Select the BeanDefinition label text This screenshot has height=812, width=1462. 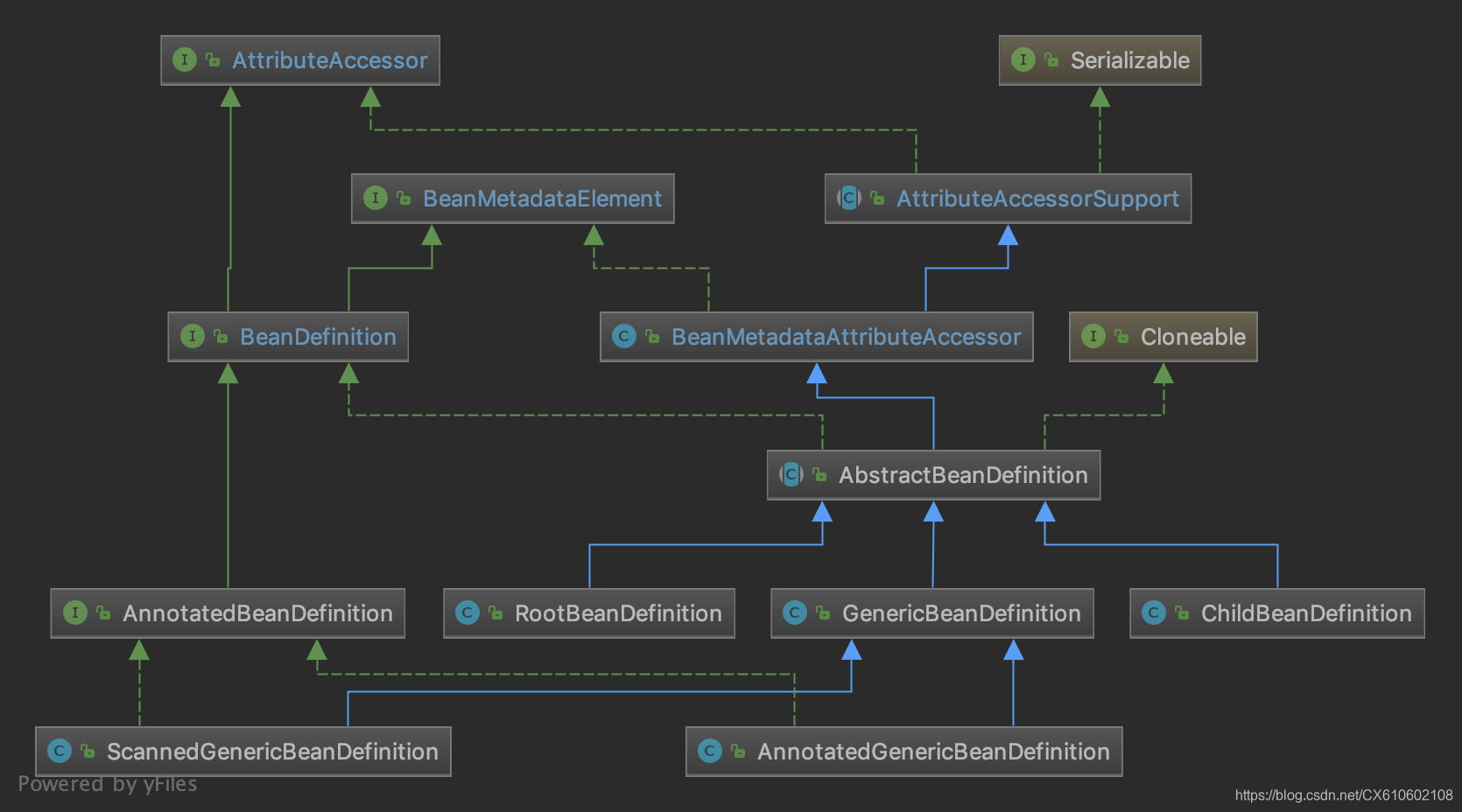[x=318, y=337]
